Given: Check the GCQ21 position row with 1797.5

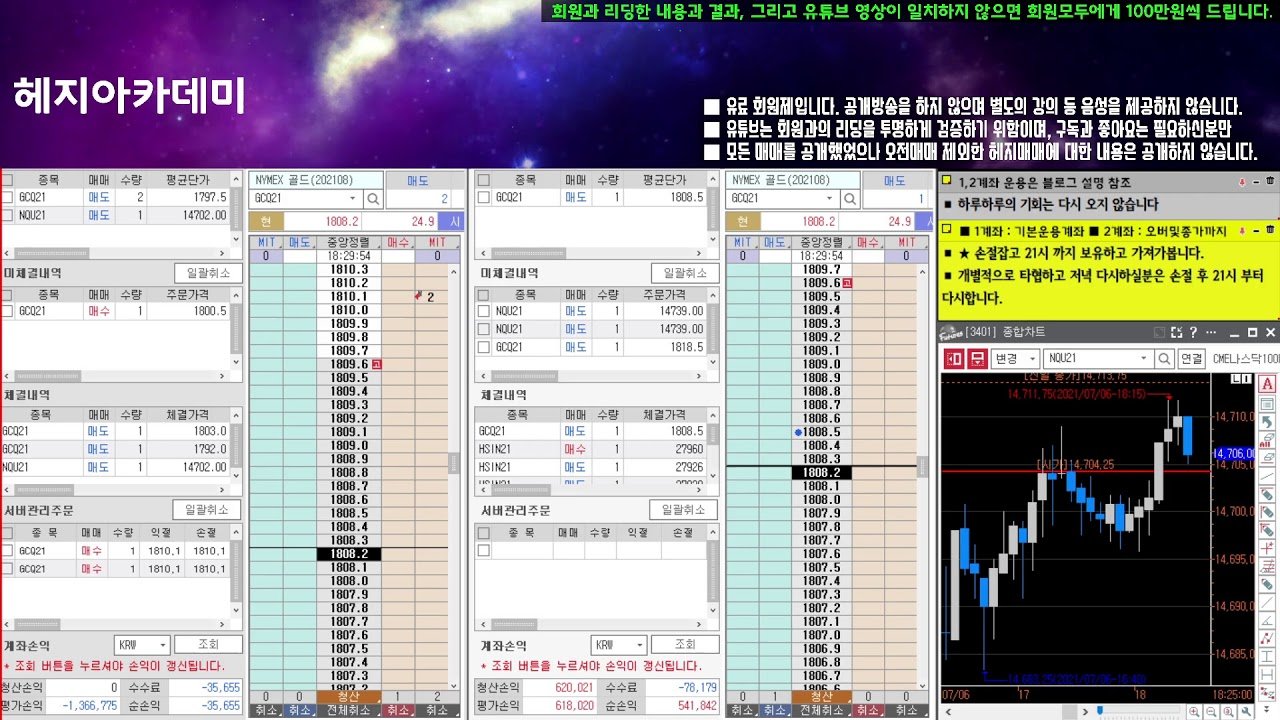Looking at the screenshot, I should 8,198.
